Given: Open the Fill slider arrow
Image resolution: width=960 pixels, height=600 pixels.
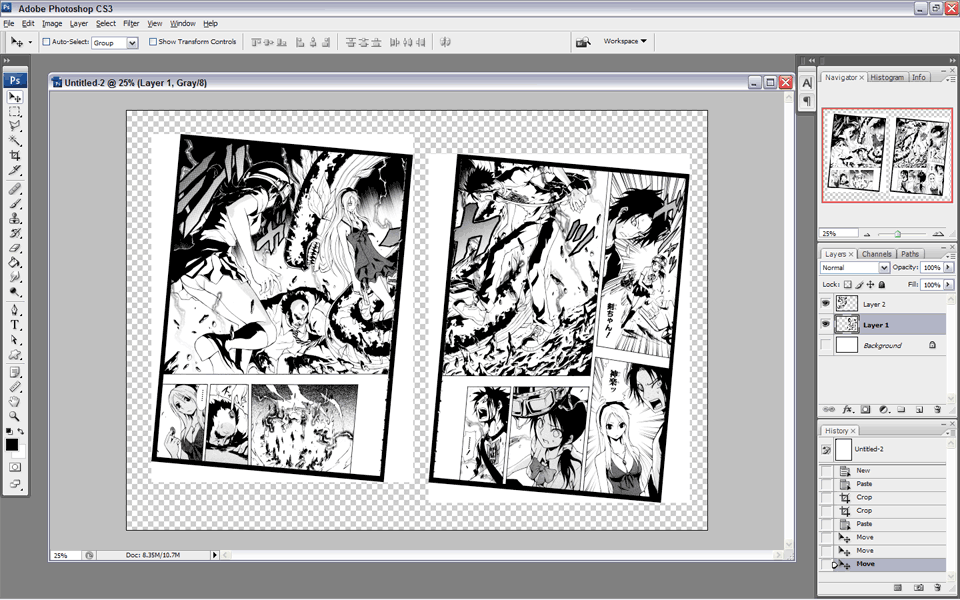Looking at the screenshot, I should point(948,285).
